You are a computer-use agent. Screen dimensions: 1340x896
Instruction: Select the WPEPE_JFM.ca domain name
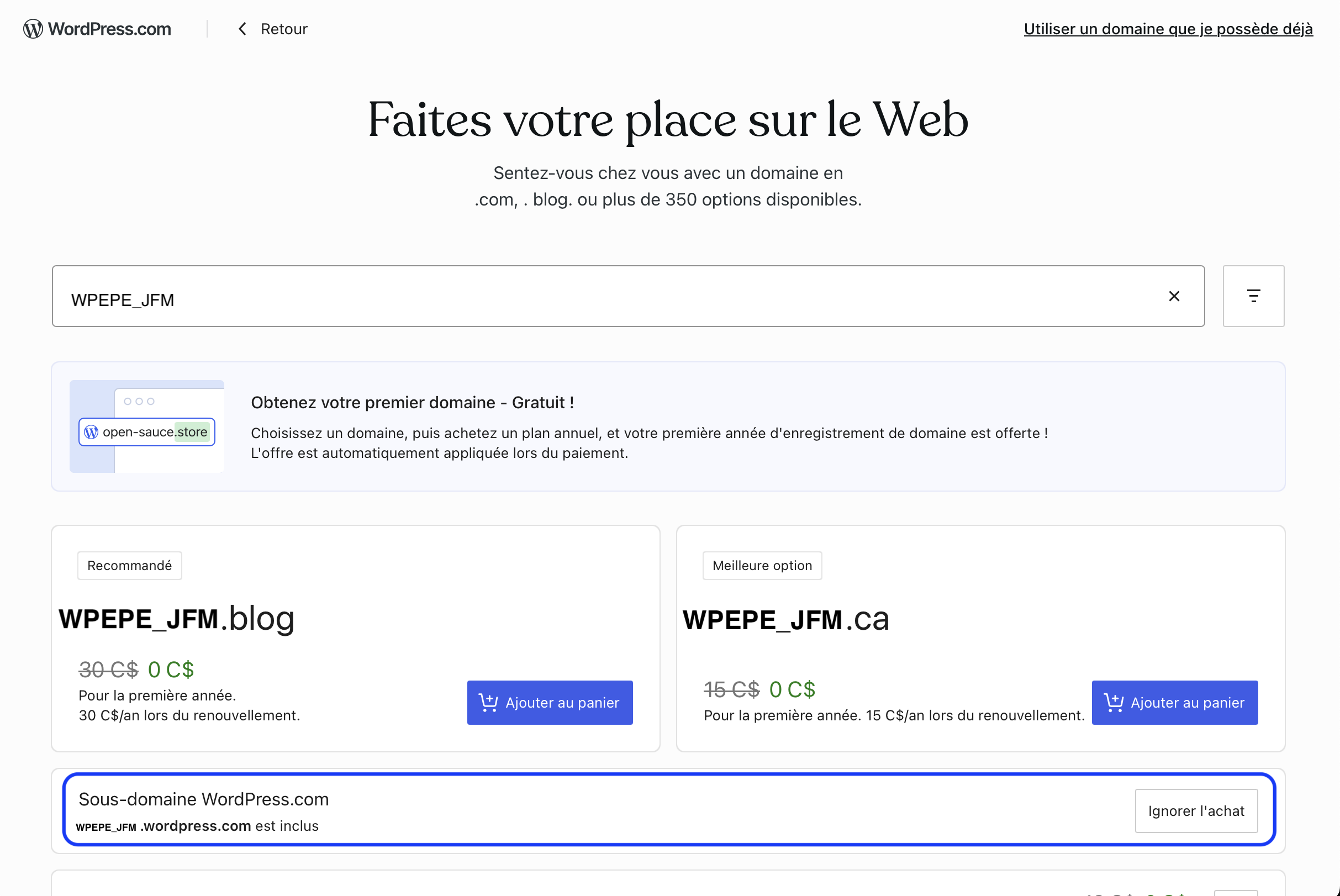(x=785, y=619)
